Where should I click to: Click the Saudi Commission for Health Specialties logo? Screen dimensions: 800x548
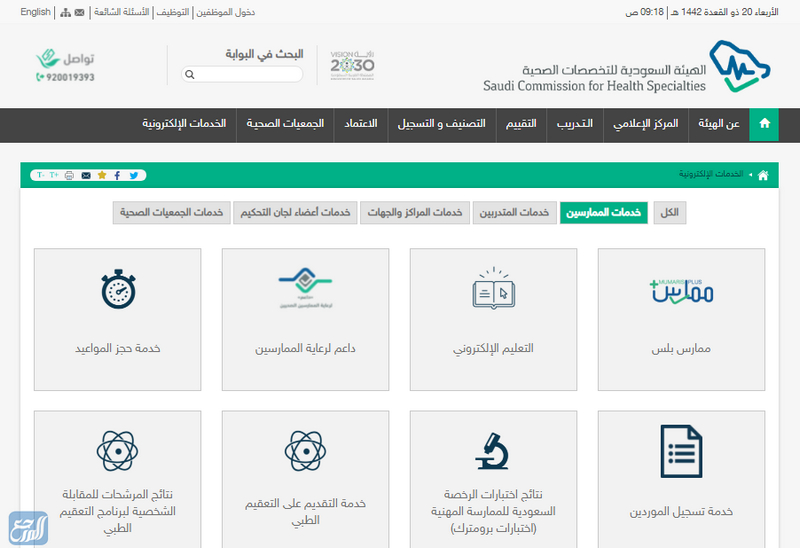[x=627, y=67]
